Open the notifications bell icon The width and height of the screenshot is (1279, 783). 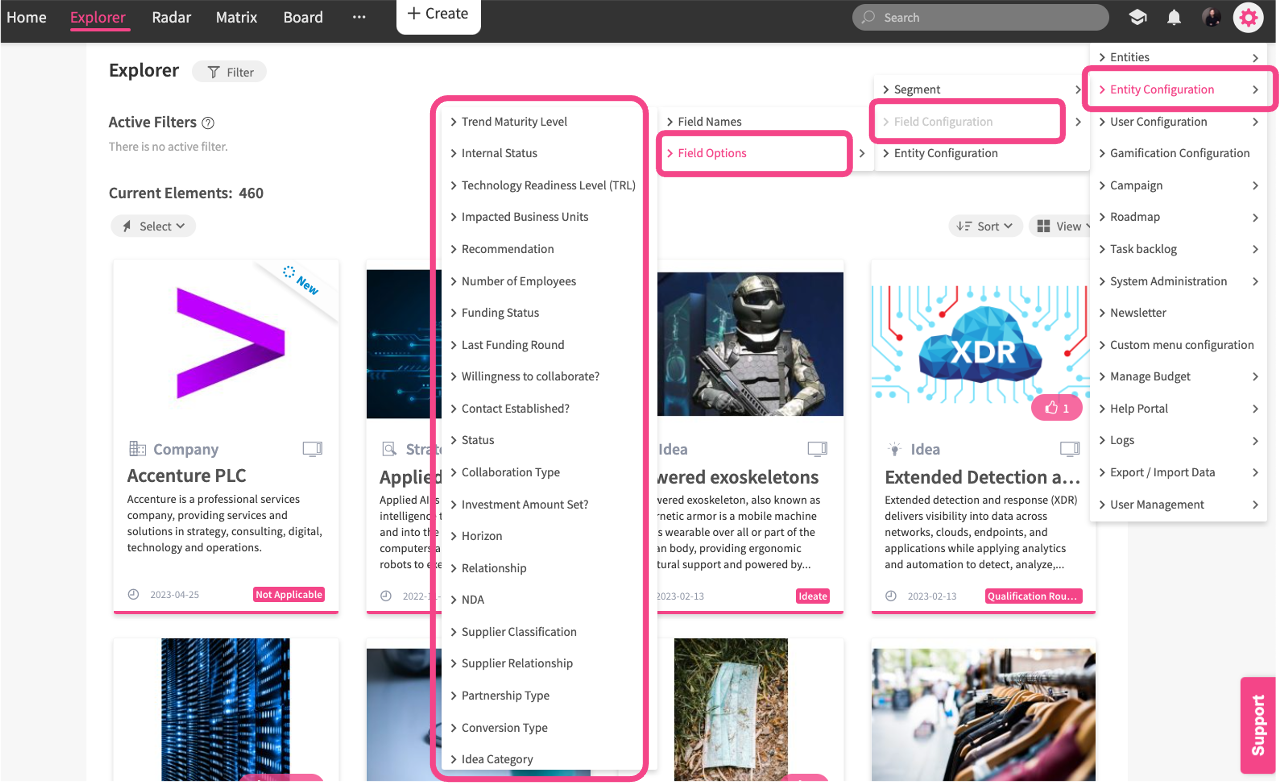pyautogui.click(x=1174, y=17)
